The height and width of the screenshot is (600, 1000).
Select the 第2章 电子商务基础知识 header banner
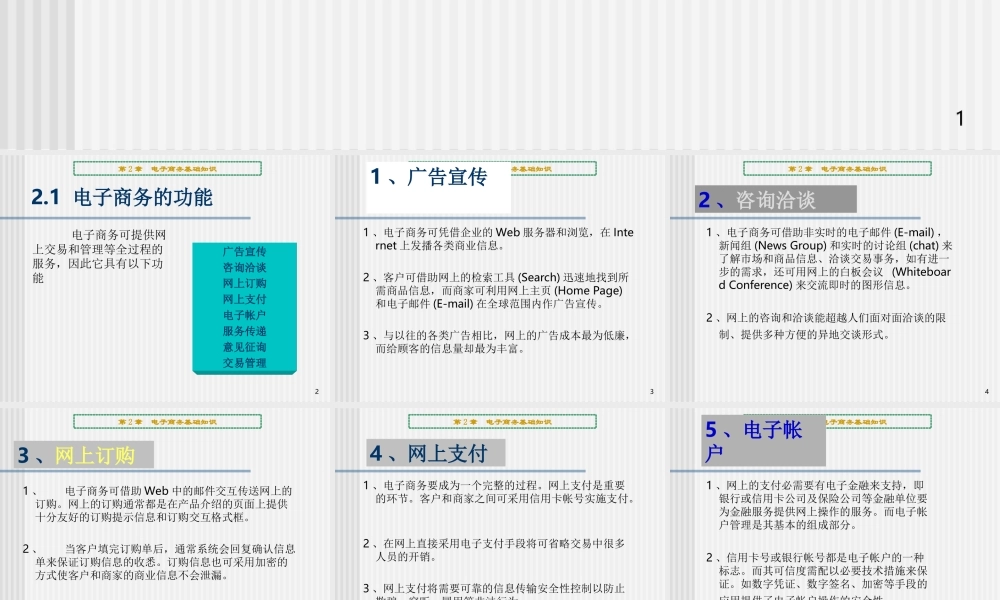point(166,167)
